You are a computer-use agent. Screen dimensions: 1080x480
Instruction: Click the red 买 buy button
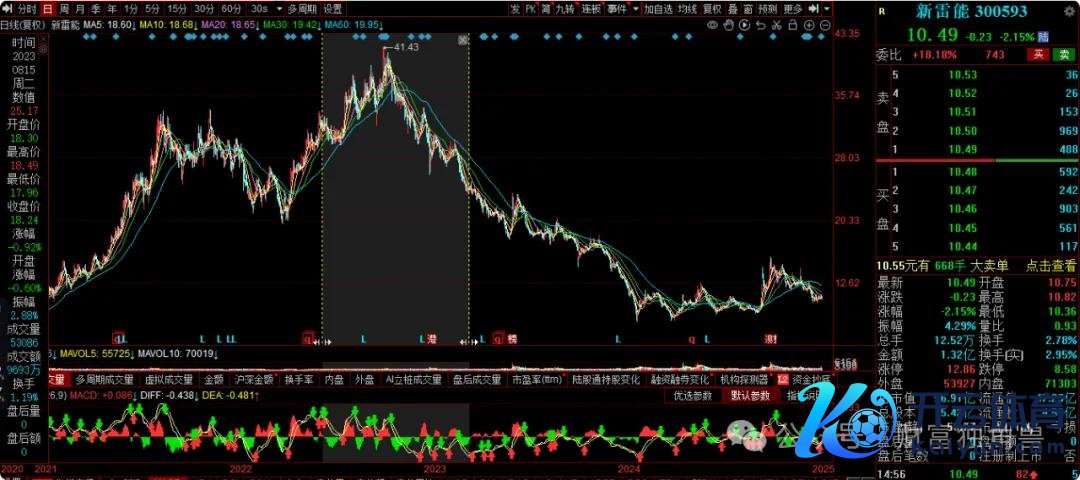tap(1039, 54)
